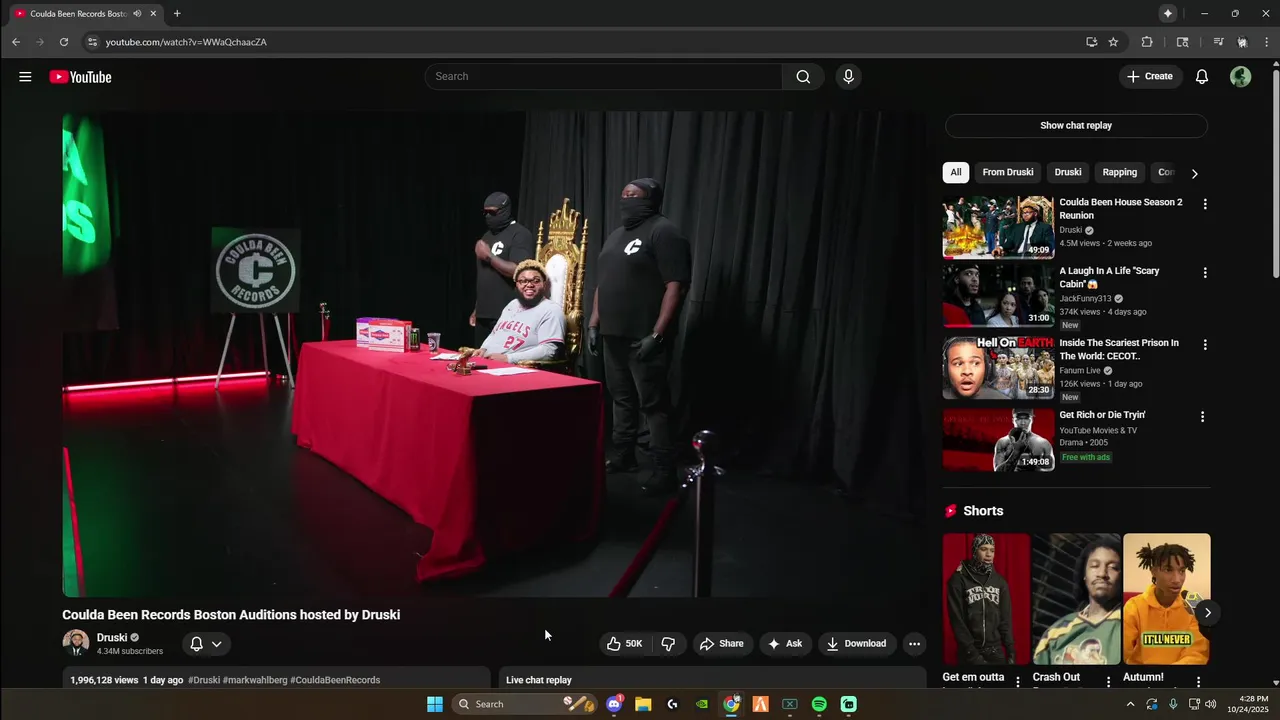Open Gemini sparkle button in title bar

coord(1167,14)
